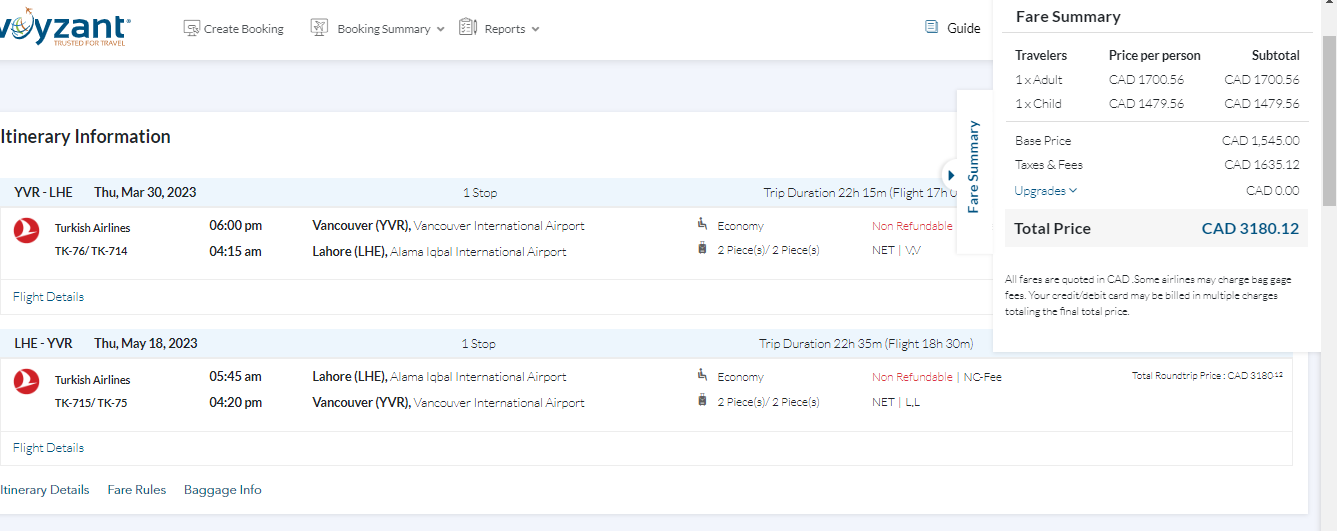Open Flight Details for YVR-LHE flight
The image size is (1337, 531).
coord(48,297)
